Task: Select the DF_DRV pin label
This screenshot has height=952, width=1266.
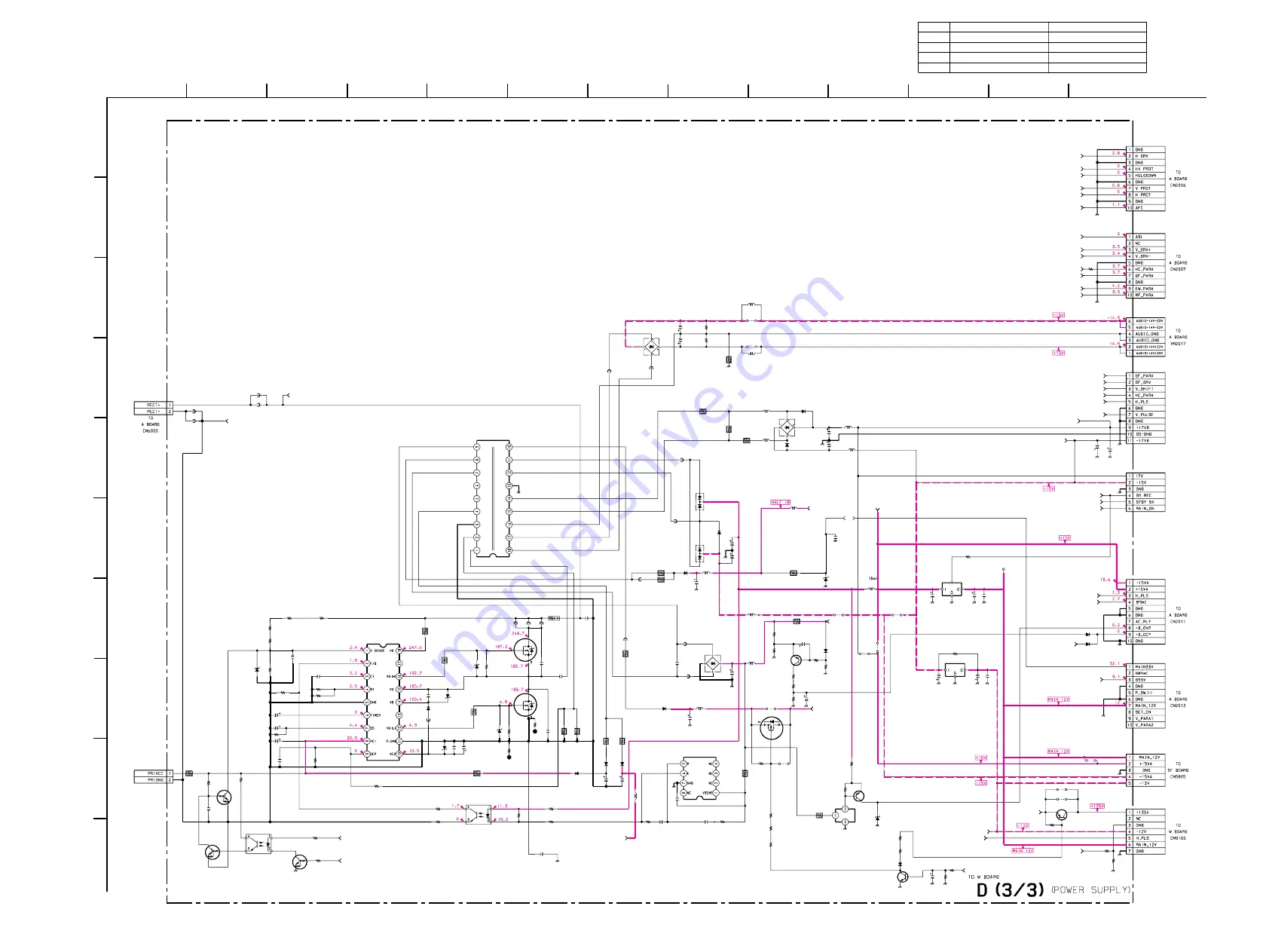Action: click(x=1143, y=382)
